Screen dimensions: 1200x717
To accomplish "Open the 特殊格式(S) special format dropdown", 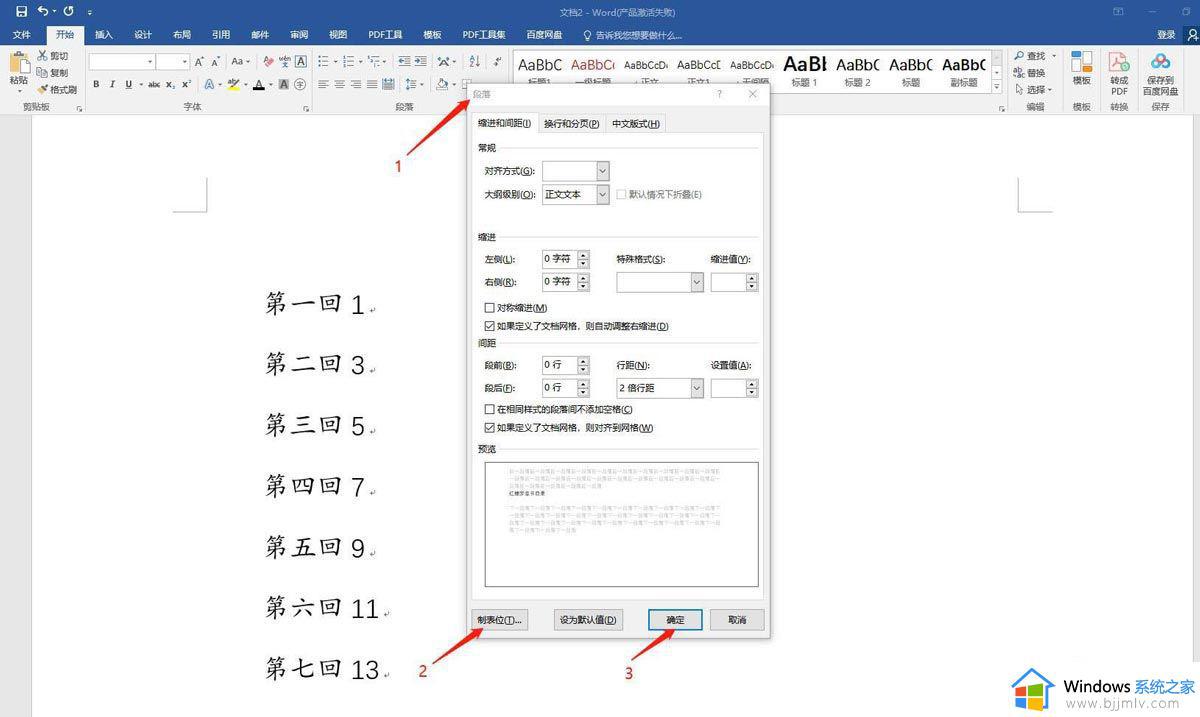I will tap(697, 283).
